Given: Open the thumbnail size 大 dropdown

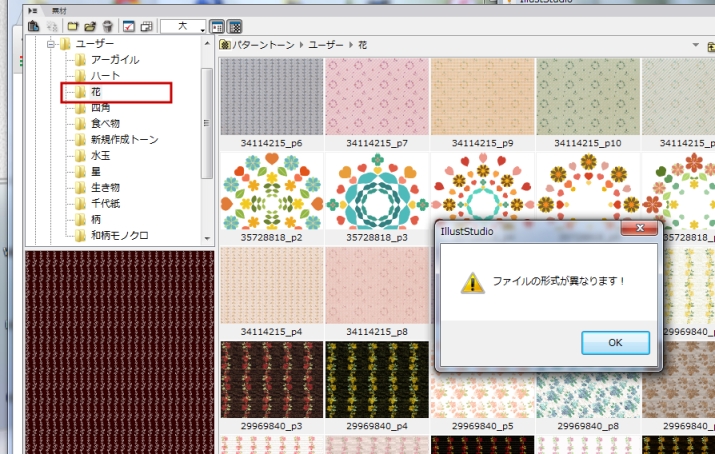Looking at the screenshot, I should tap(184, 26).
